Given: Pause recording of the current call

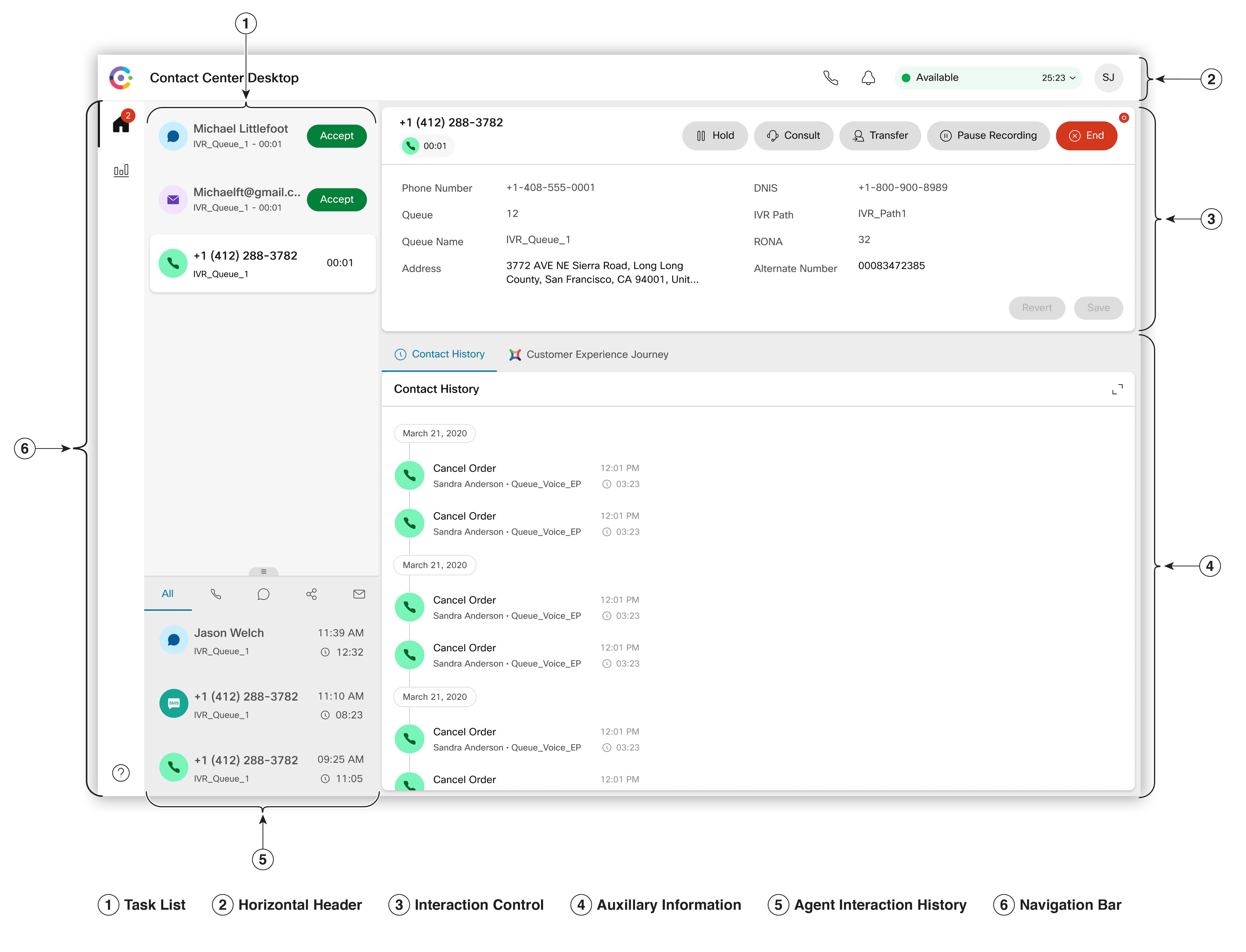Looking at the screenshot, I should [988, 136].
